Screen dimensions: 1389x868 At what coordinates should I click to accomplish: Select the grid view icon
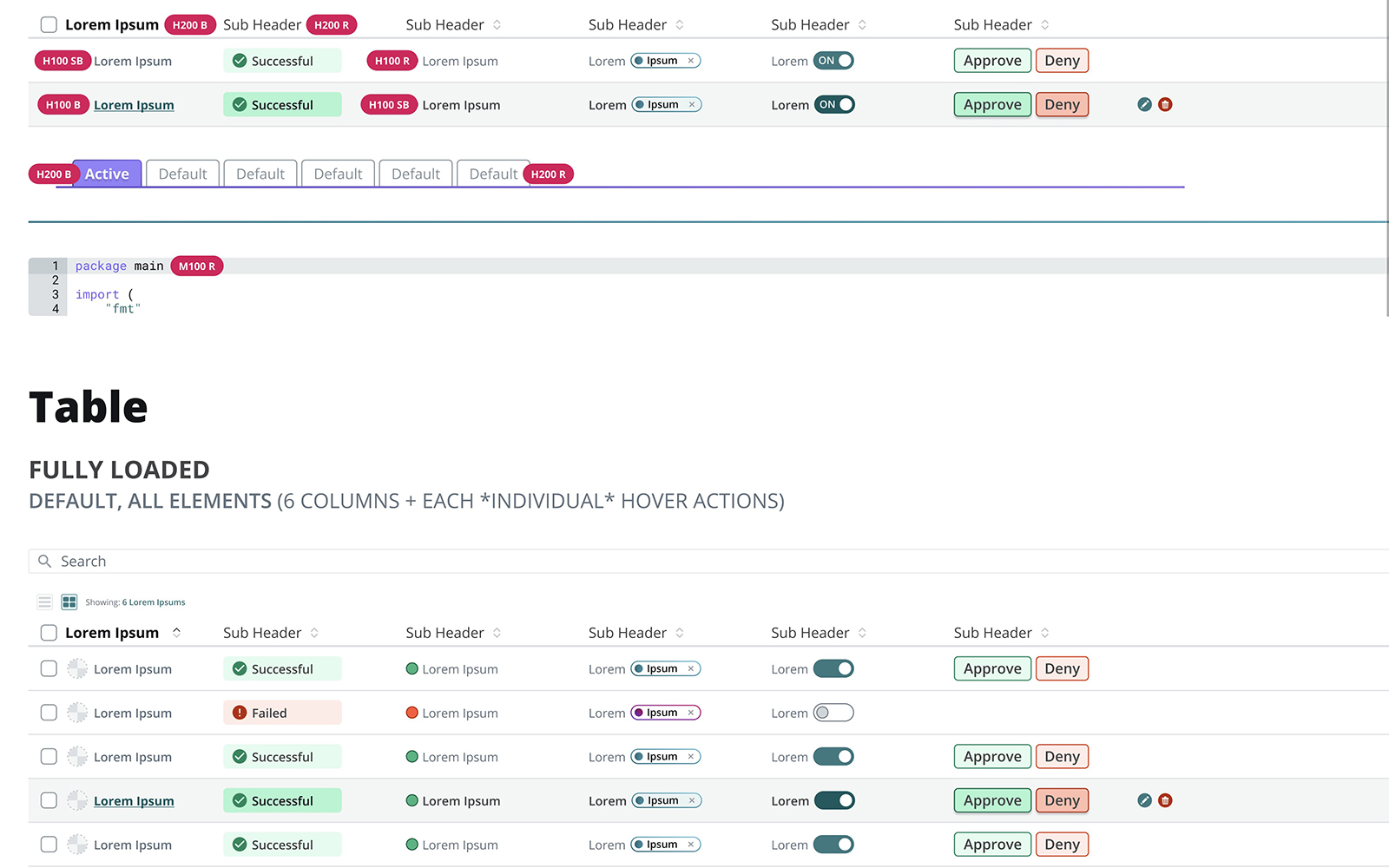(69, 602)
